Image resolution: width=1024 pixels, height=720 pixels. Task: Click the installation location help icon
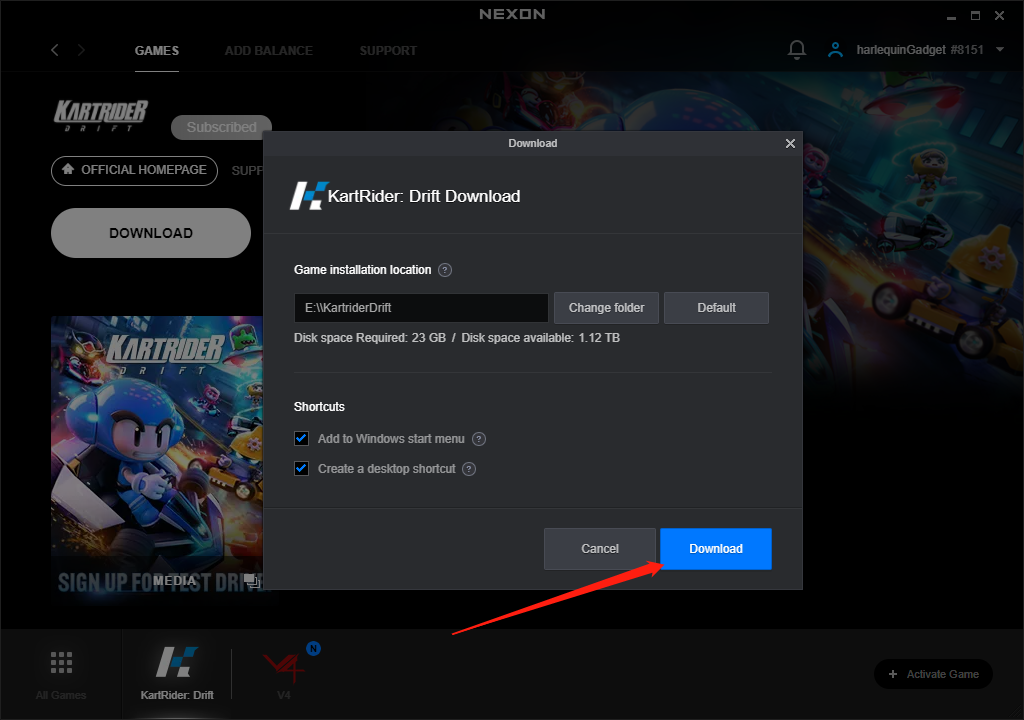tap(445, 270)
